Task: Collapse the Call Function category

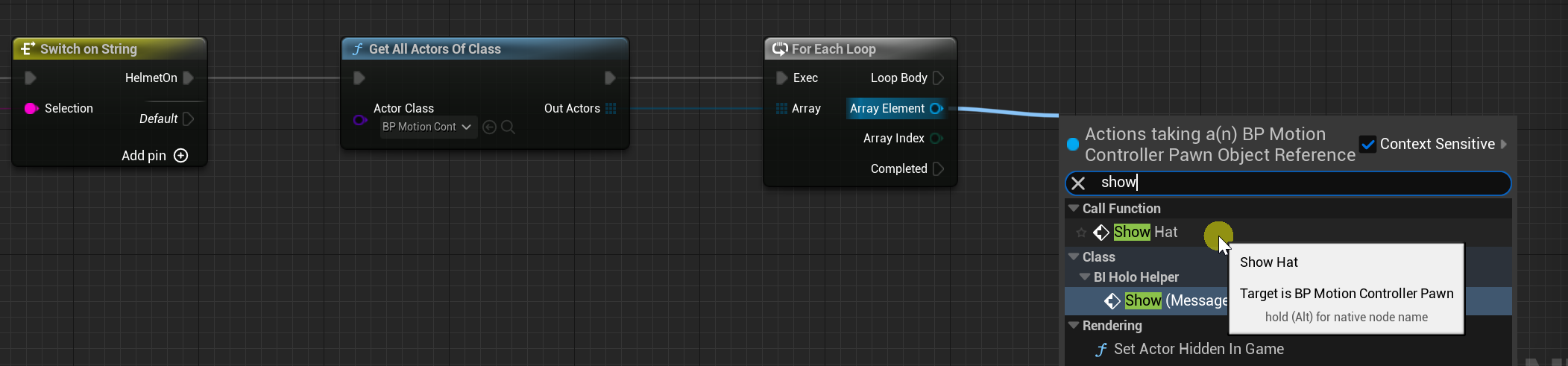Action: (x=1074, y=209)
